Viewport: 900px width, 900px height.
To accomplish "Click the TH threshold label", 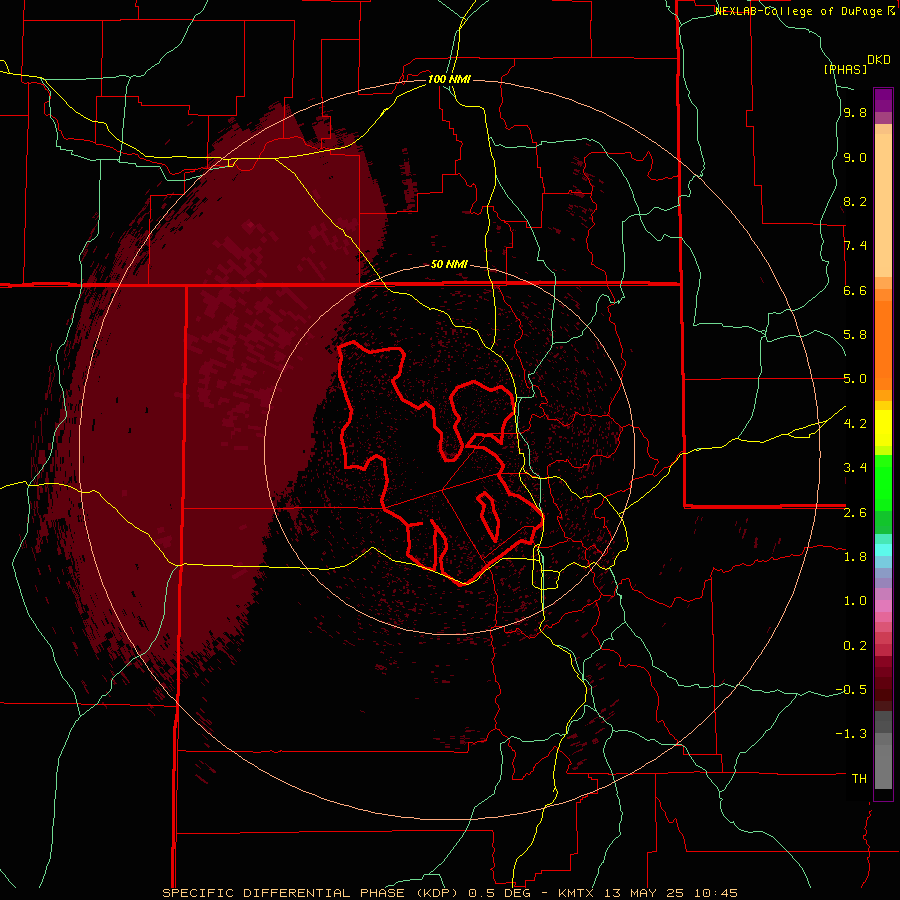I will pyautogui.click(x=859, y=779).
